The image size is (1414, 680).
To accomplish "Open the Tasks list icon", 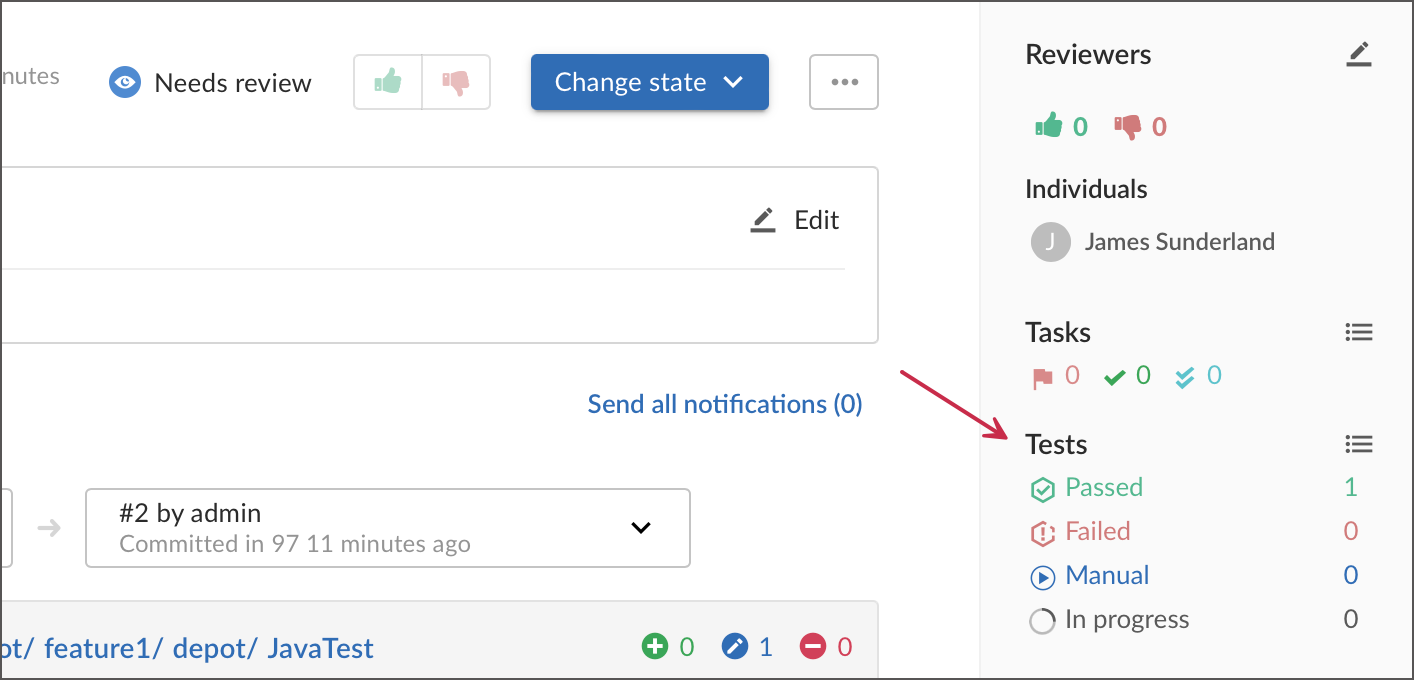I will point(1358,332).
